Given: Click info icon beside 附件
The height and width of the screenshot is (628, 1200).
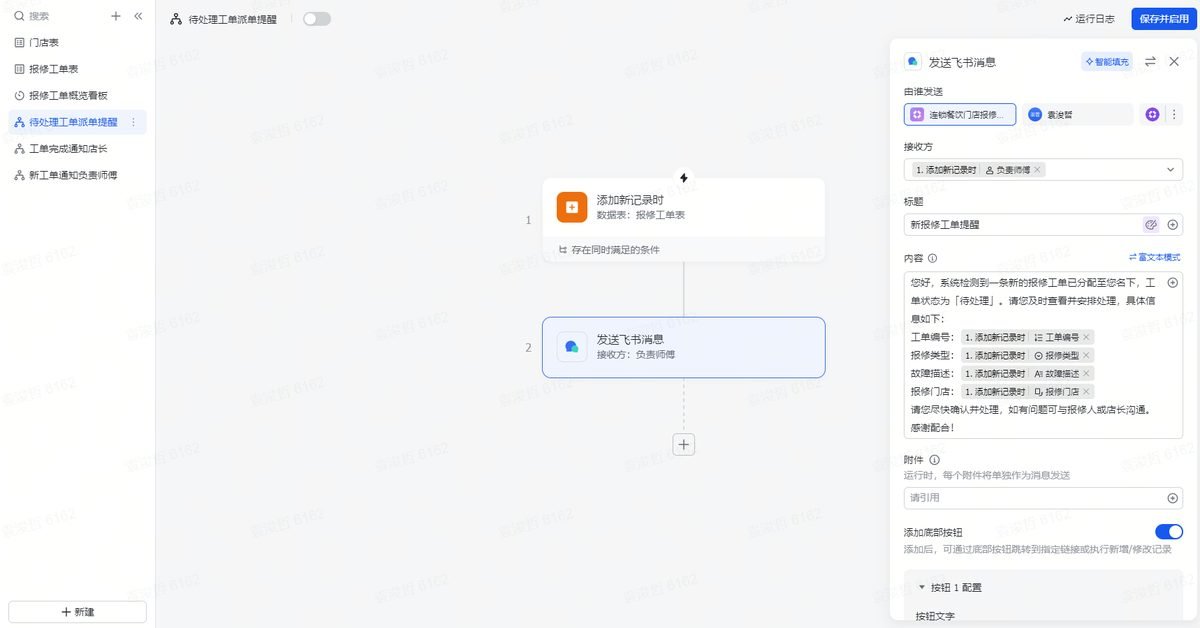Looking at the screenshot, I should click(x=934, y=460).
